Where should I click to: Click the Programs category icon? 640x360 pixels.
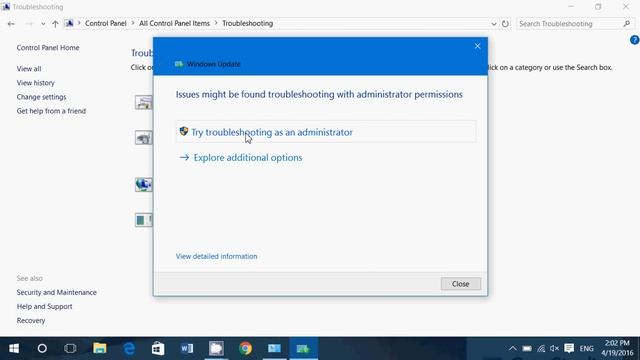144,102
